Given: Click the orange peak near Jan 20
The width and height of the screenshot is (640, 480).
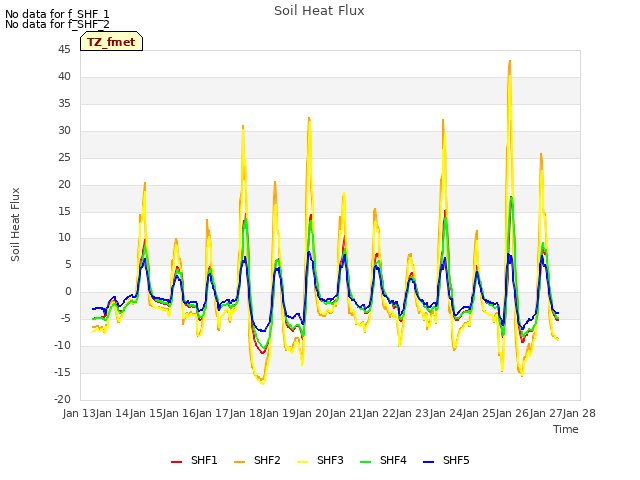Looking at the screenshot, I should click(309, 118).
